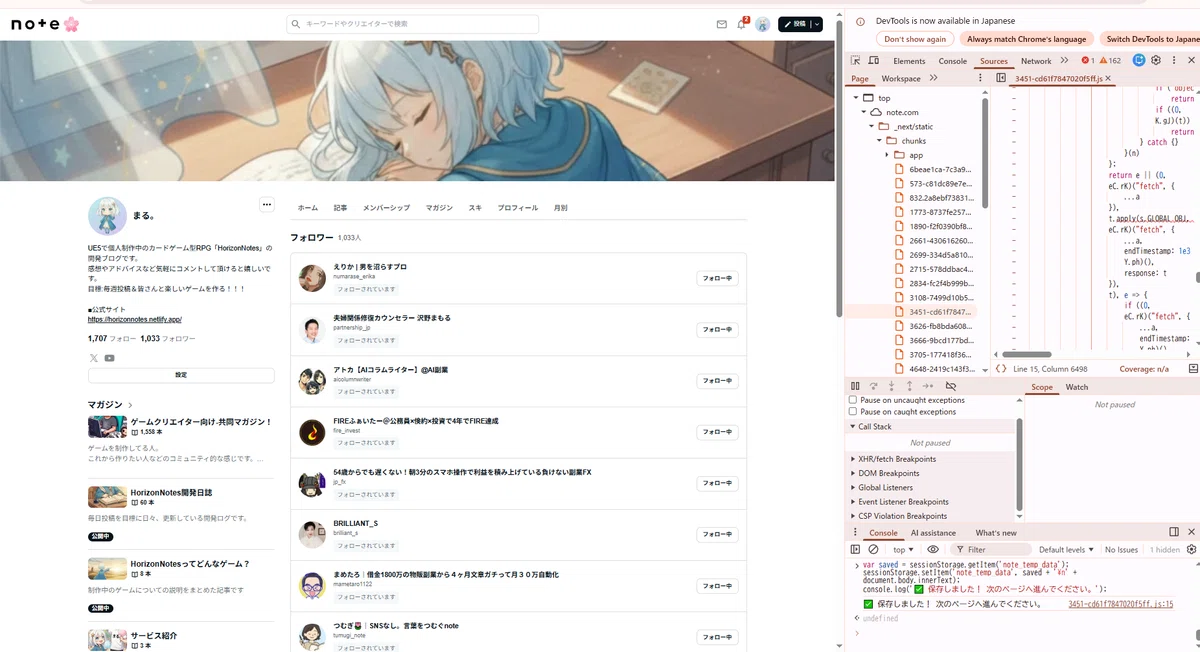
Task: Toggle follow button for えりか
Action: [x=717, y=278]
